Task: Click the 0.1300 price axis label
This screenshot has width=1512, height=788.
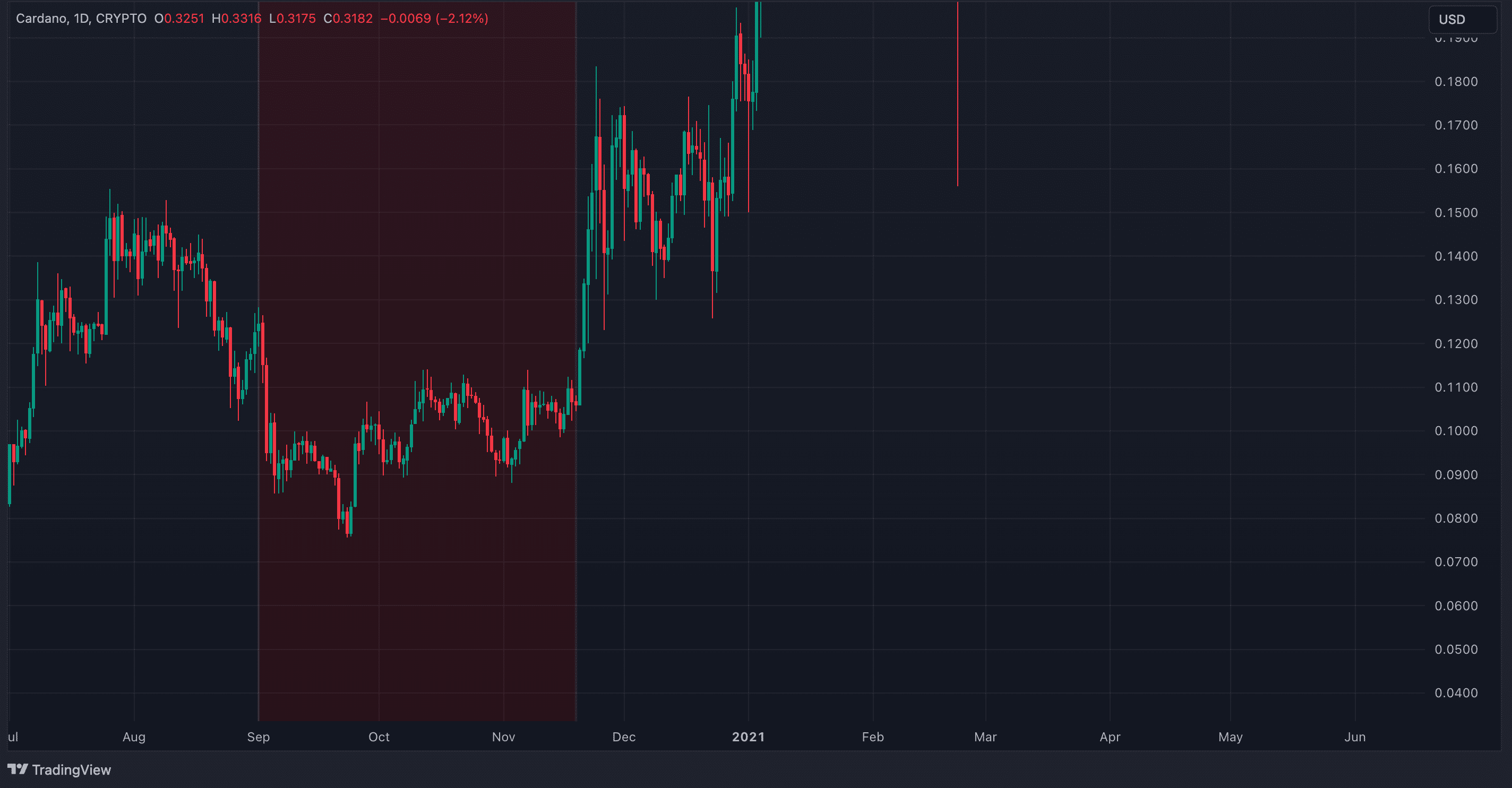Action: [1456, 300]
